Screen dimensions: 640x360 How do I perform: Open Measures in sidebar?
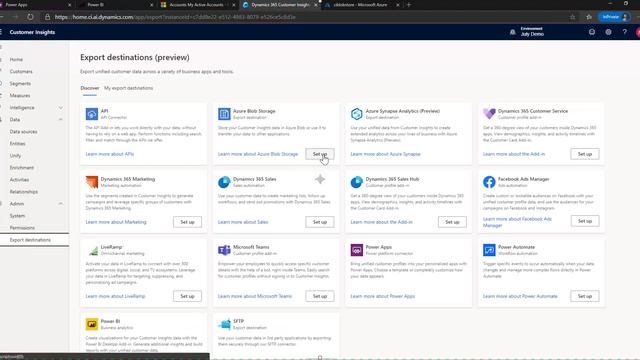(20, 96)
